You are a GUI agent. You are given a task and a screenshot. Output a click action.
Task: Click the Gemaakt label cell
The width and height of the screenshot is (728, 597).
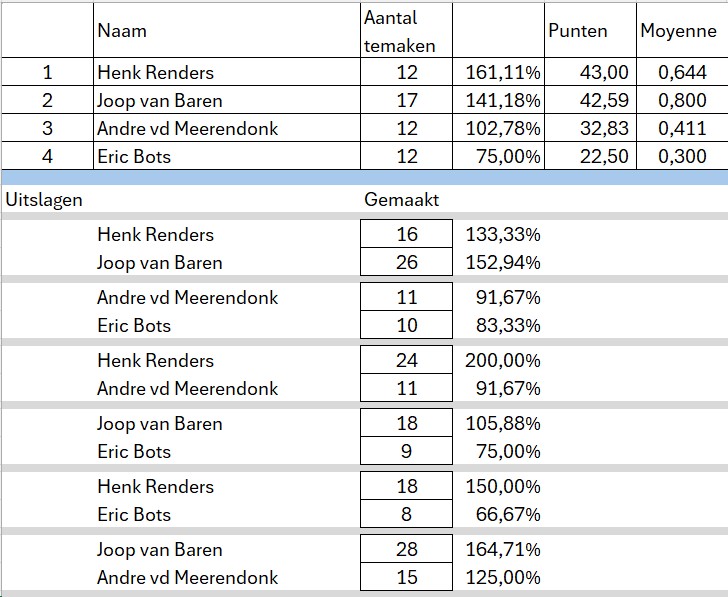point(402,199)
